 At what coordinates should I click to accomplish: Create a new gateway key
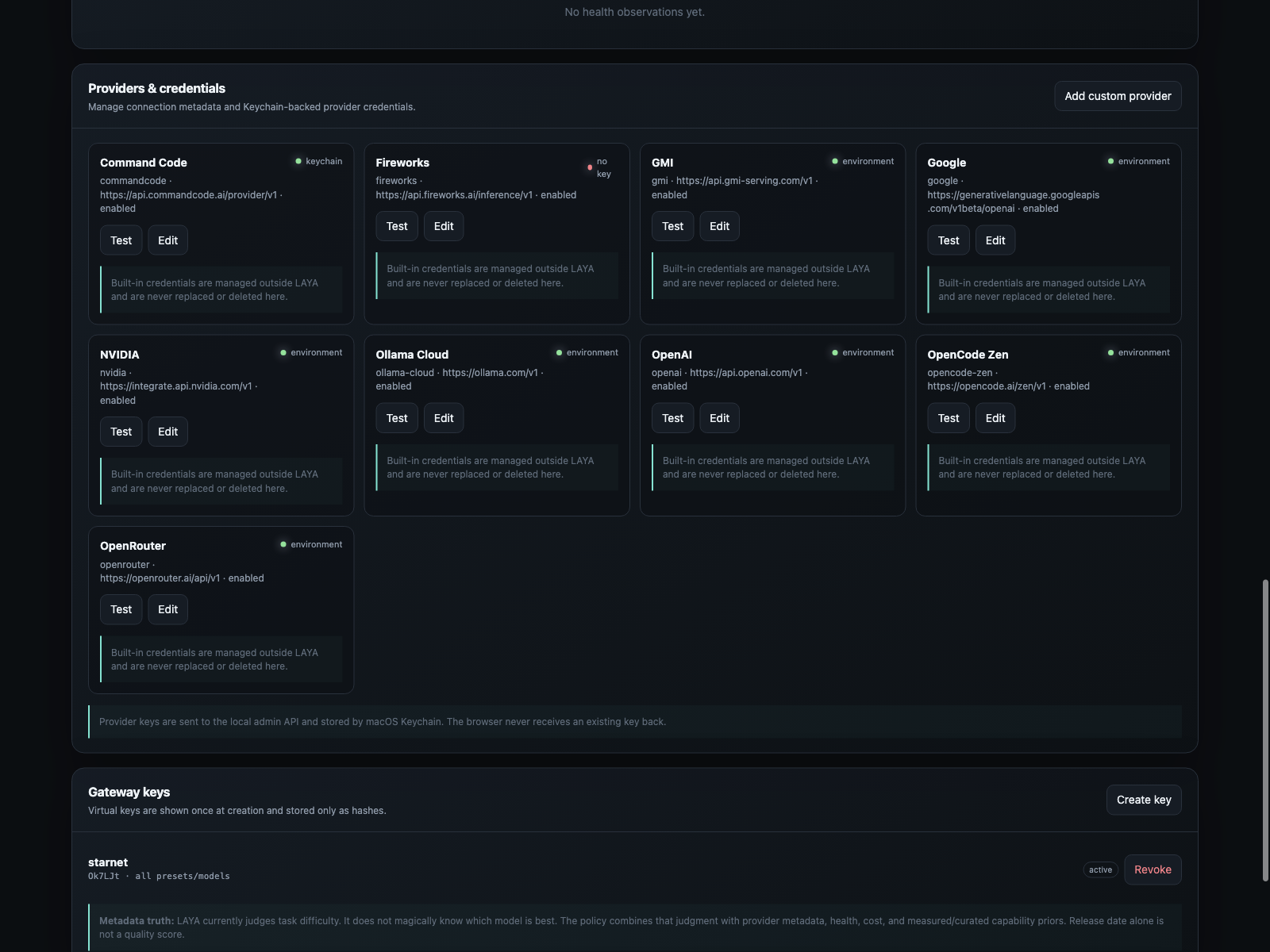click(x=1144, y=800)
